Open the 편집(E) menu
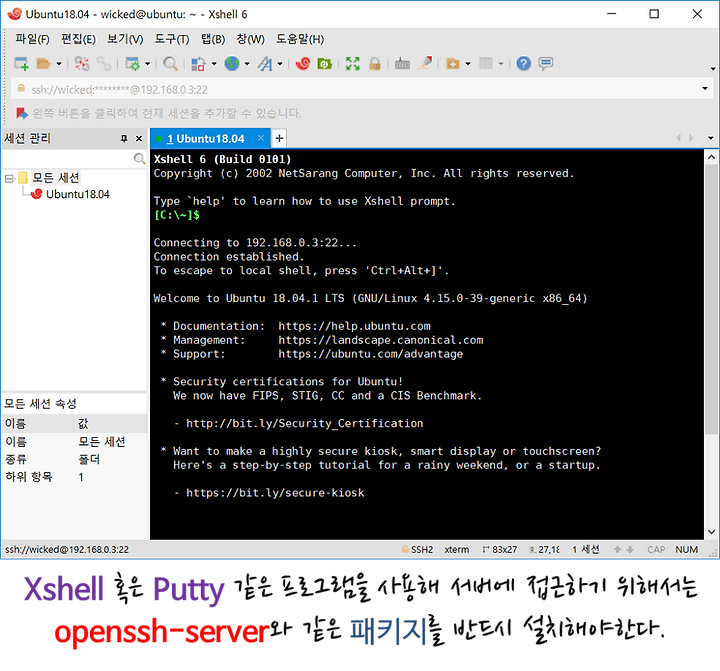This screenshot has height=671, width=720. point(79,39)
